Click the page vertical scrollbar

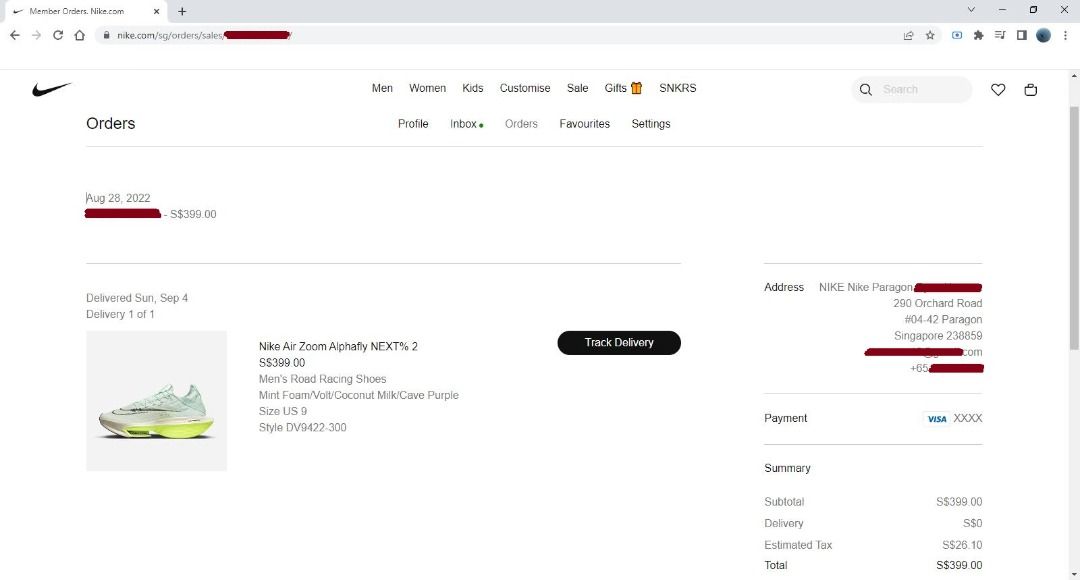click(1074, 227)
